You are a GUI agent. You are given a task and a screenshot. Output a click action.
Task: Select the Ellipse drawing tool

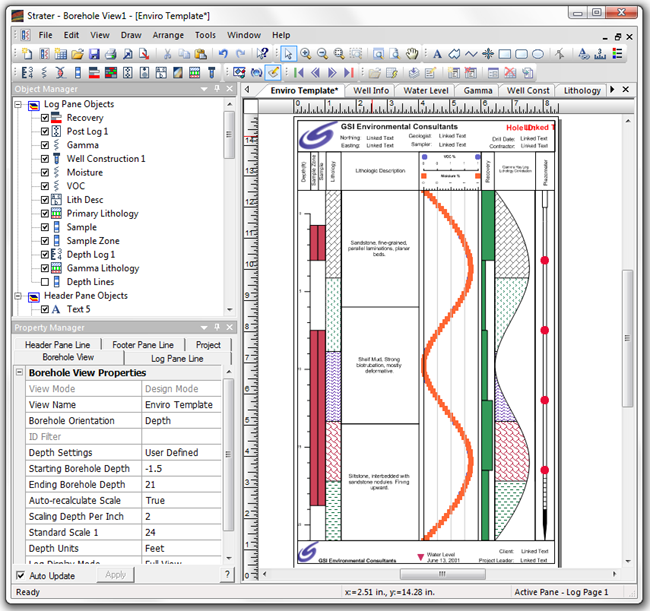[537, 53]
